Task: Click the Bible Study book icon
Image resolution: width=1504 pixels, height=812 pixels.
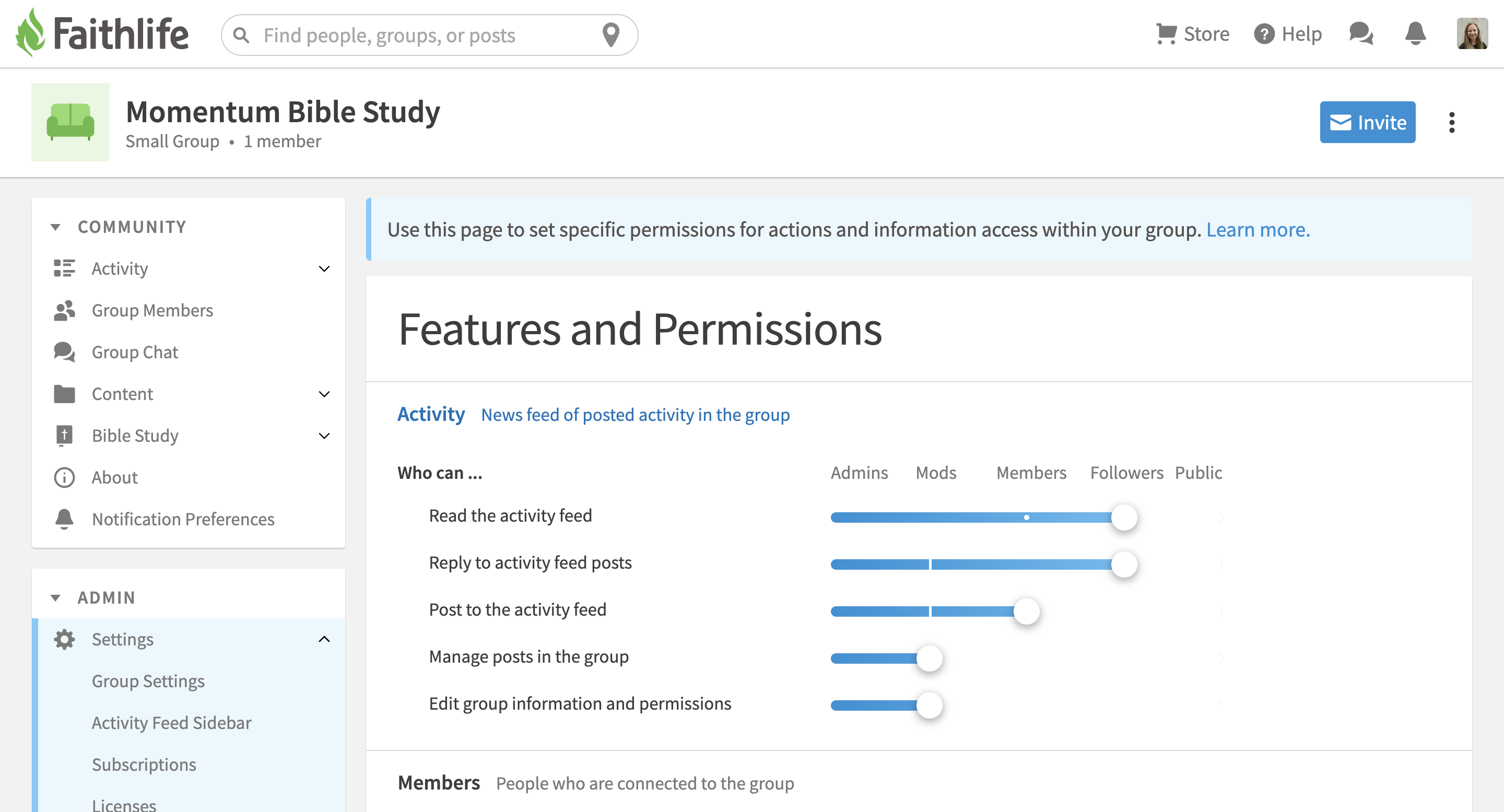Action: coord(64,436)
